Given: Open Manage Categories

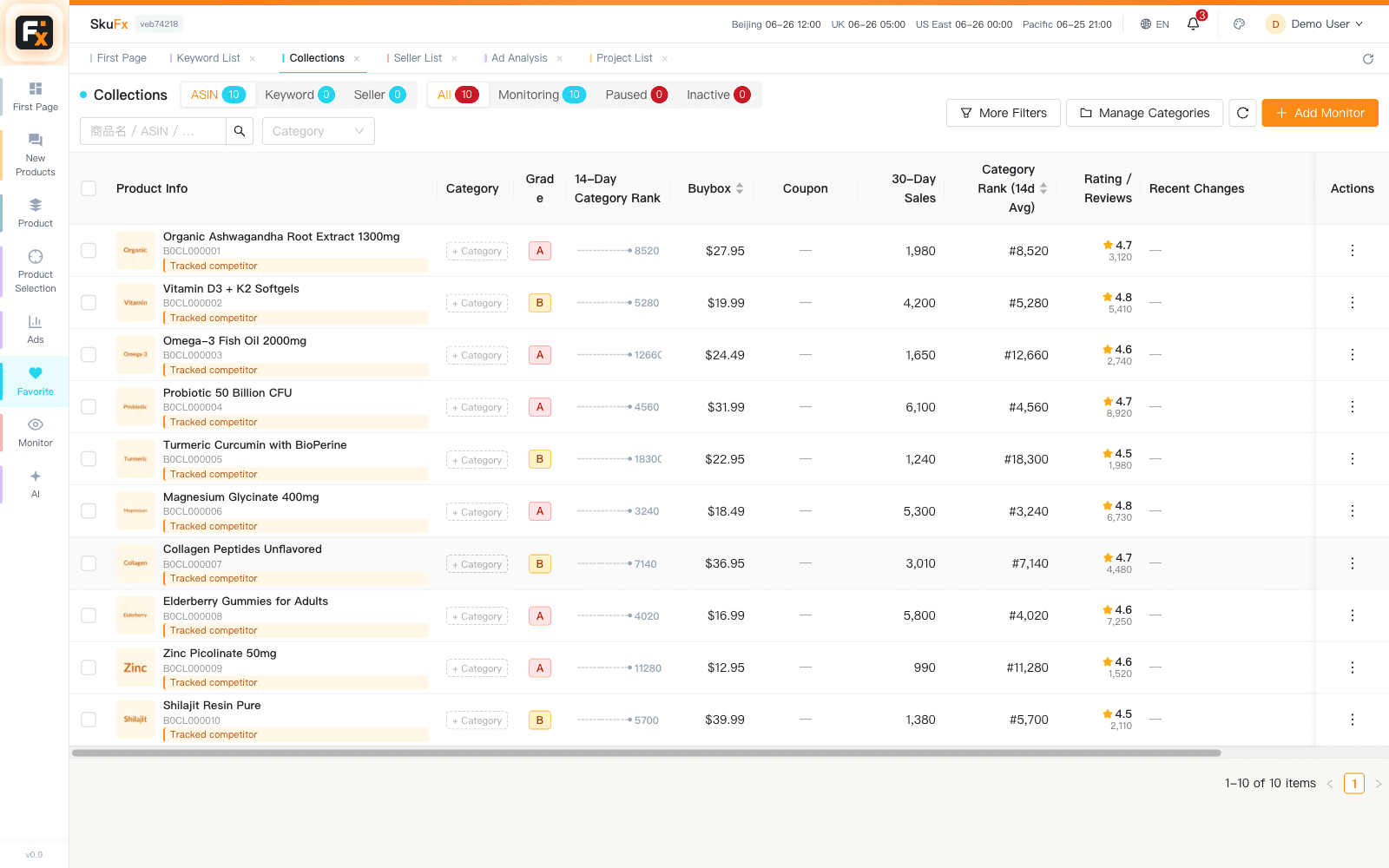Looking at the screenshot, I should tap(1144, 113).
